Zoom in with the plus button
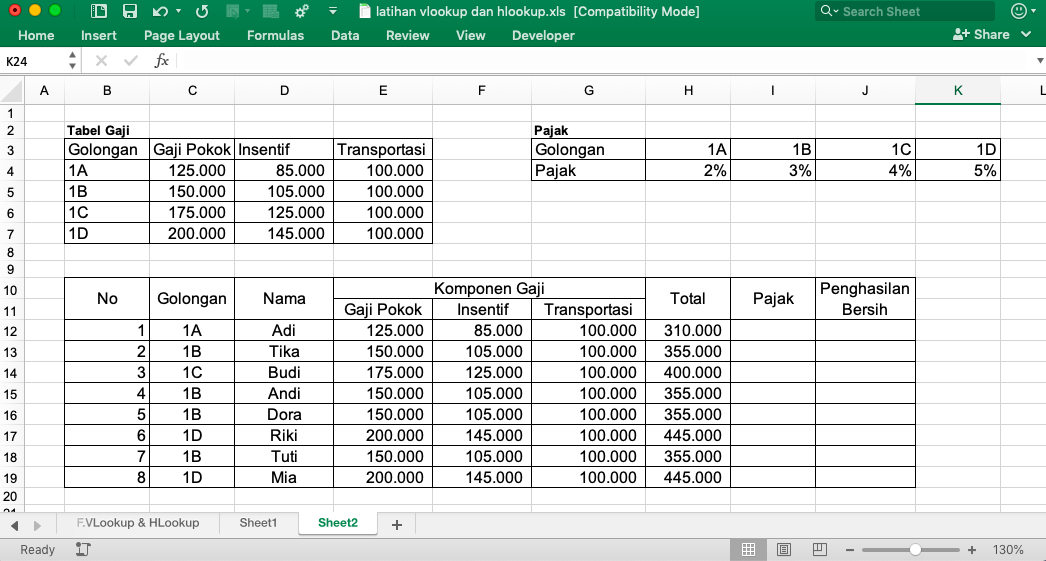The height and width of the screenshot is (561, 1046). [x=972, y=550]
